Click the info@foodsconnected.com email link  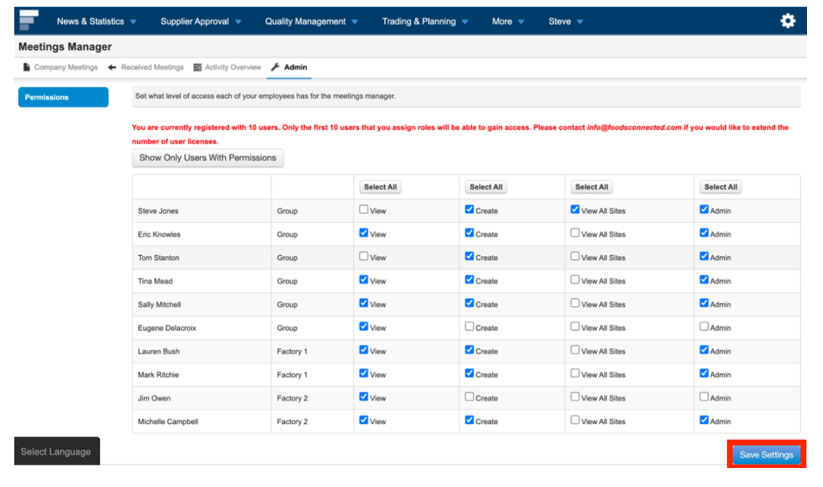(x=634, y=128)
